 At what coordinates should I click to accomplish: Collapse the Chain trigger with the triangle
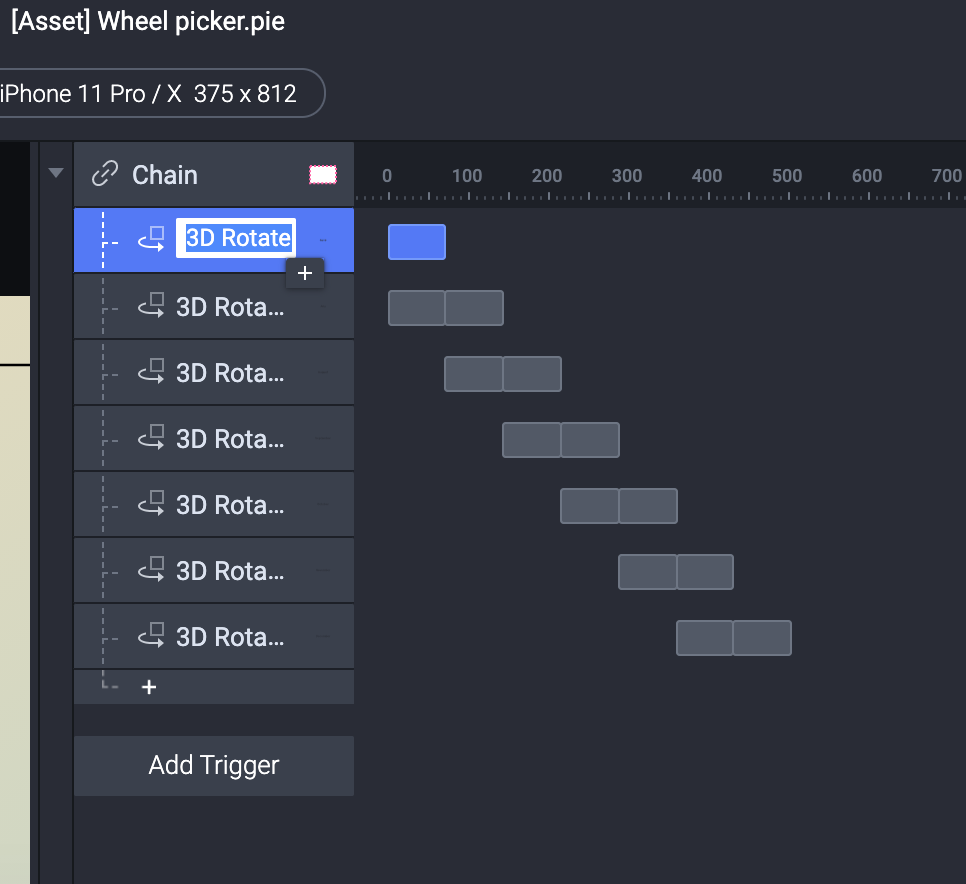pos(56,173)
